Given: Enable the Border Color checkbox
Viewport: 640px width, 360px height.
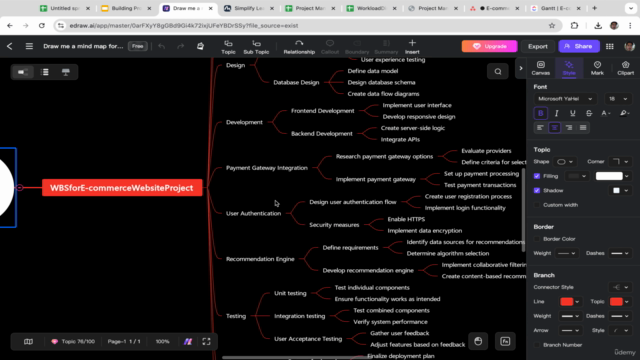Looking at the screenshot, I should (537, 239).
